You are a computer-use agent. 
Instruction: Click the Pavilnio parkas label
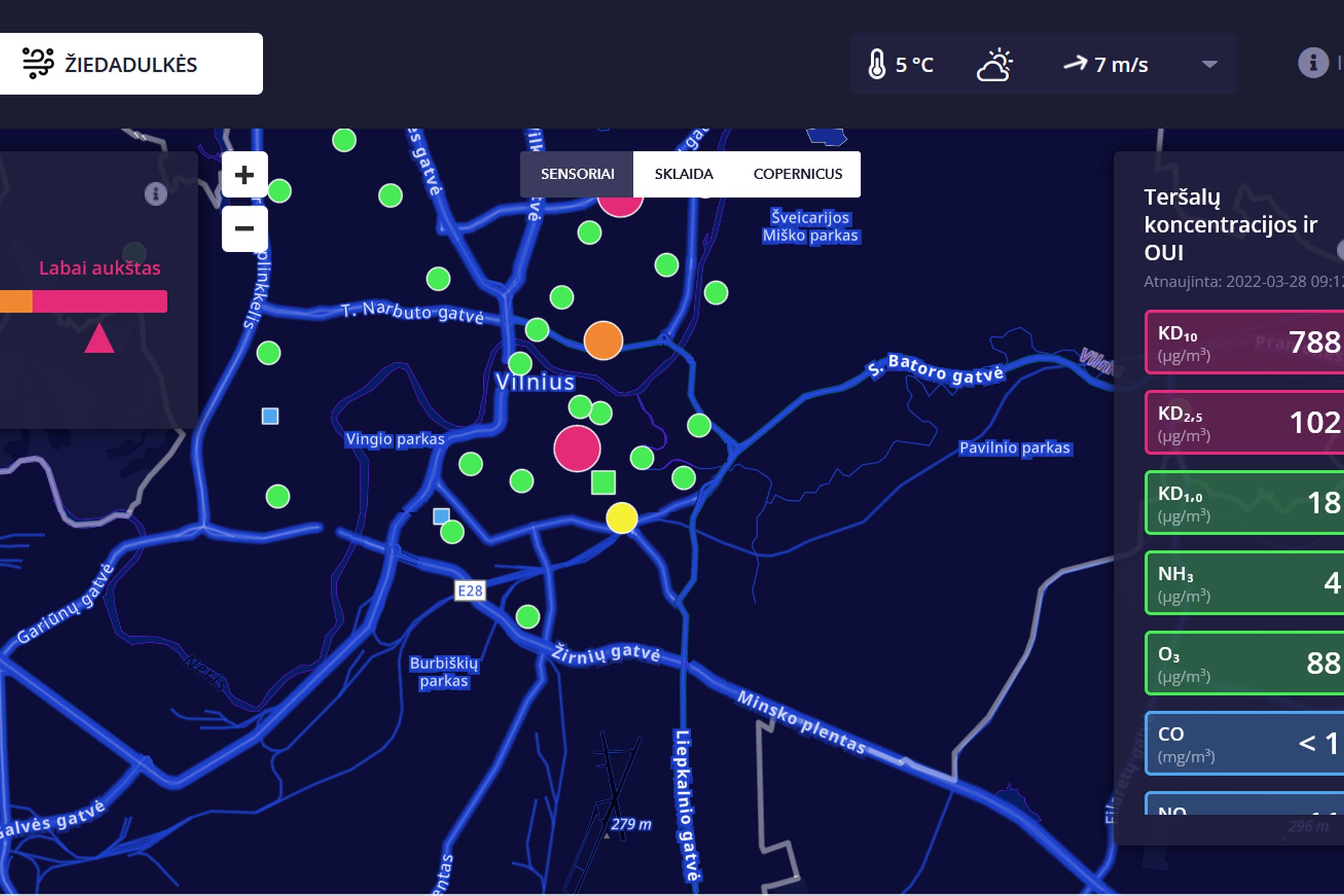(1014, 448)
